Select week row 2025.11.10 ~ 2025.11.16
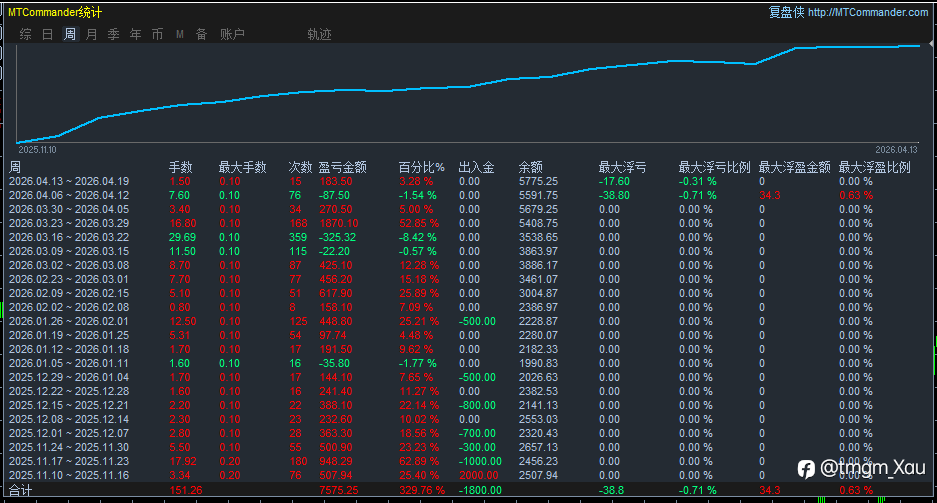Screen dimensions: 937x503 [x=468, y=476]
